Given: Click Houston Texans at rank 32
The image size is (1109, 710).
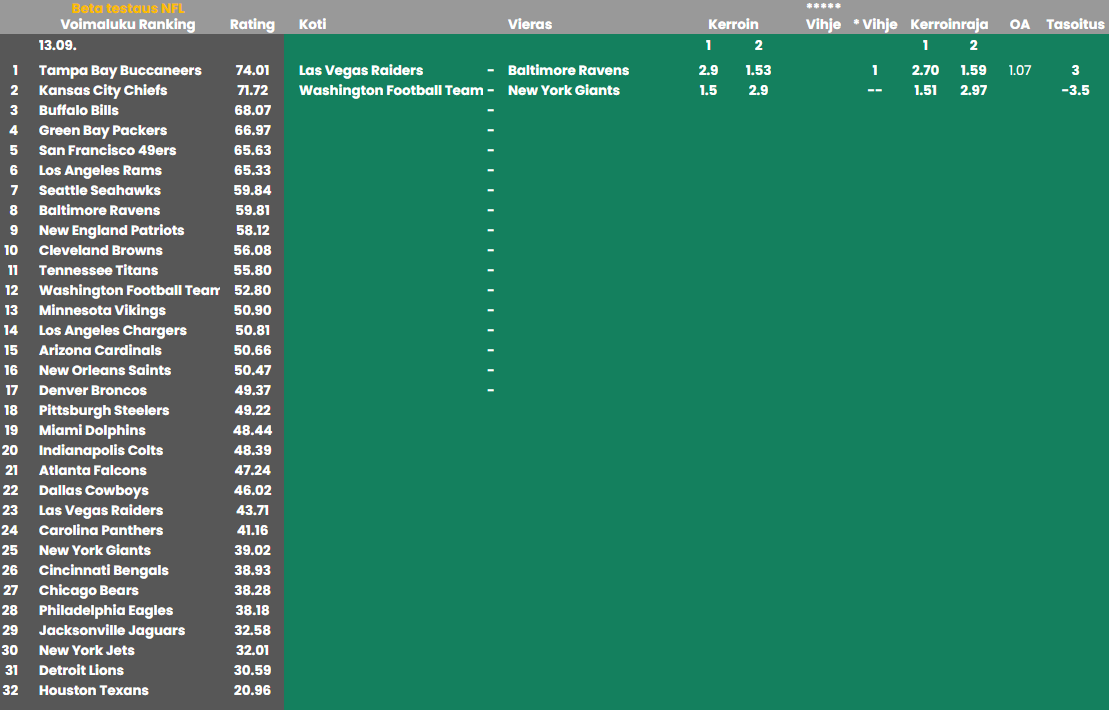Looking at the screenshot, I should [93, 690].
